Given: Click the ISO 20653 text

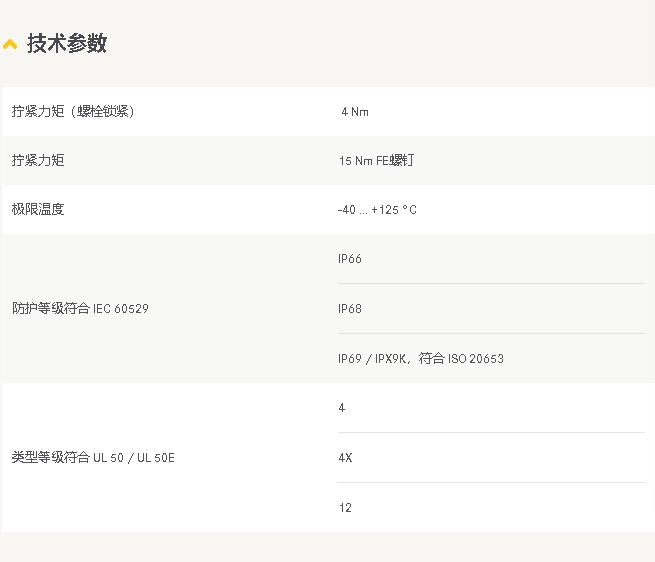Looking at the screenshot, I should tap(476, 359).
